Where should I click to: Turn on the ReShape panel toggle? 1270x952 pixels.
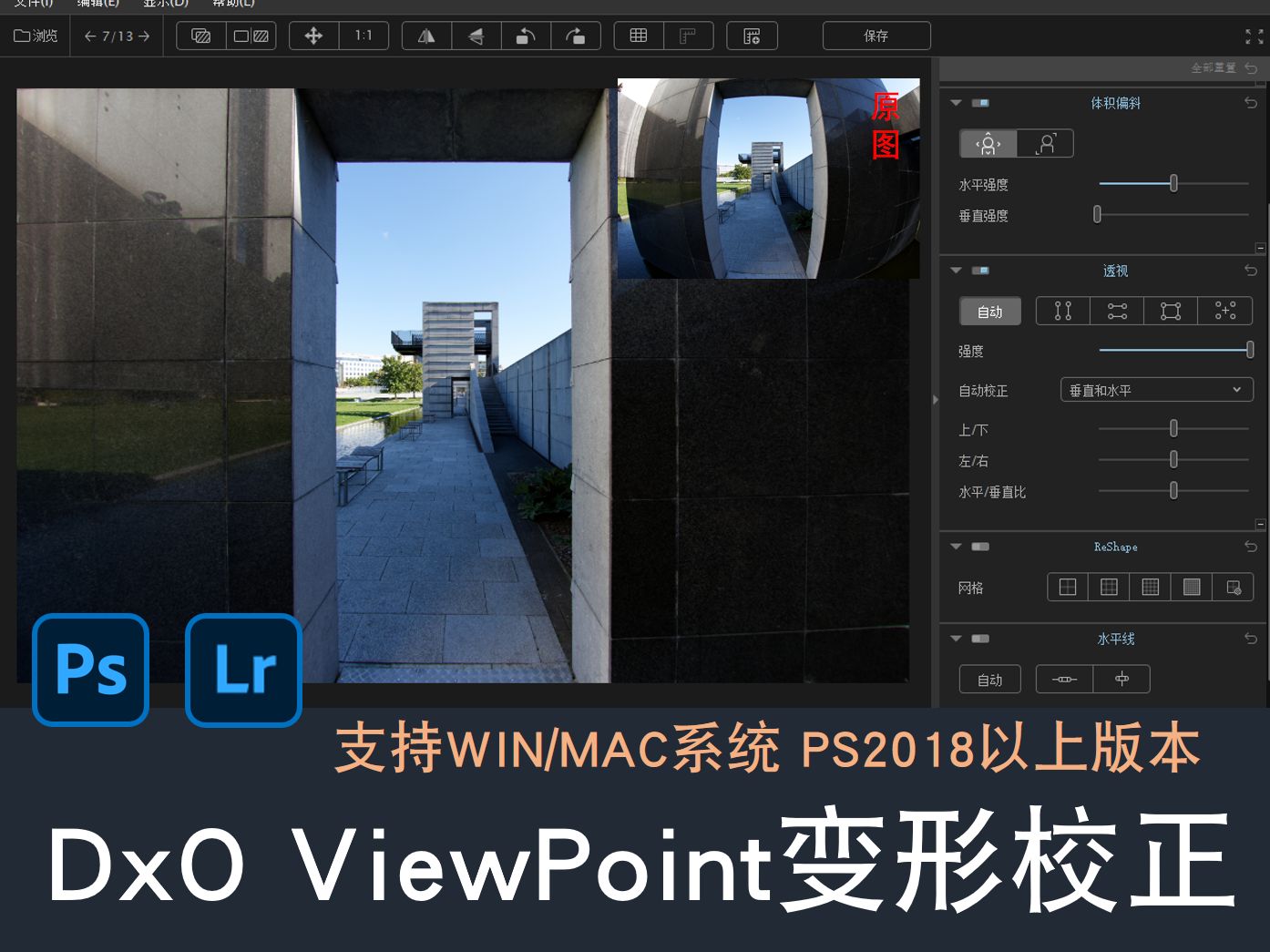click(978, 547)
